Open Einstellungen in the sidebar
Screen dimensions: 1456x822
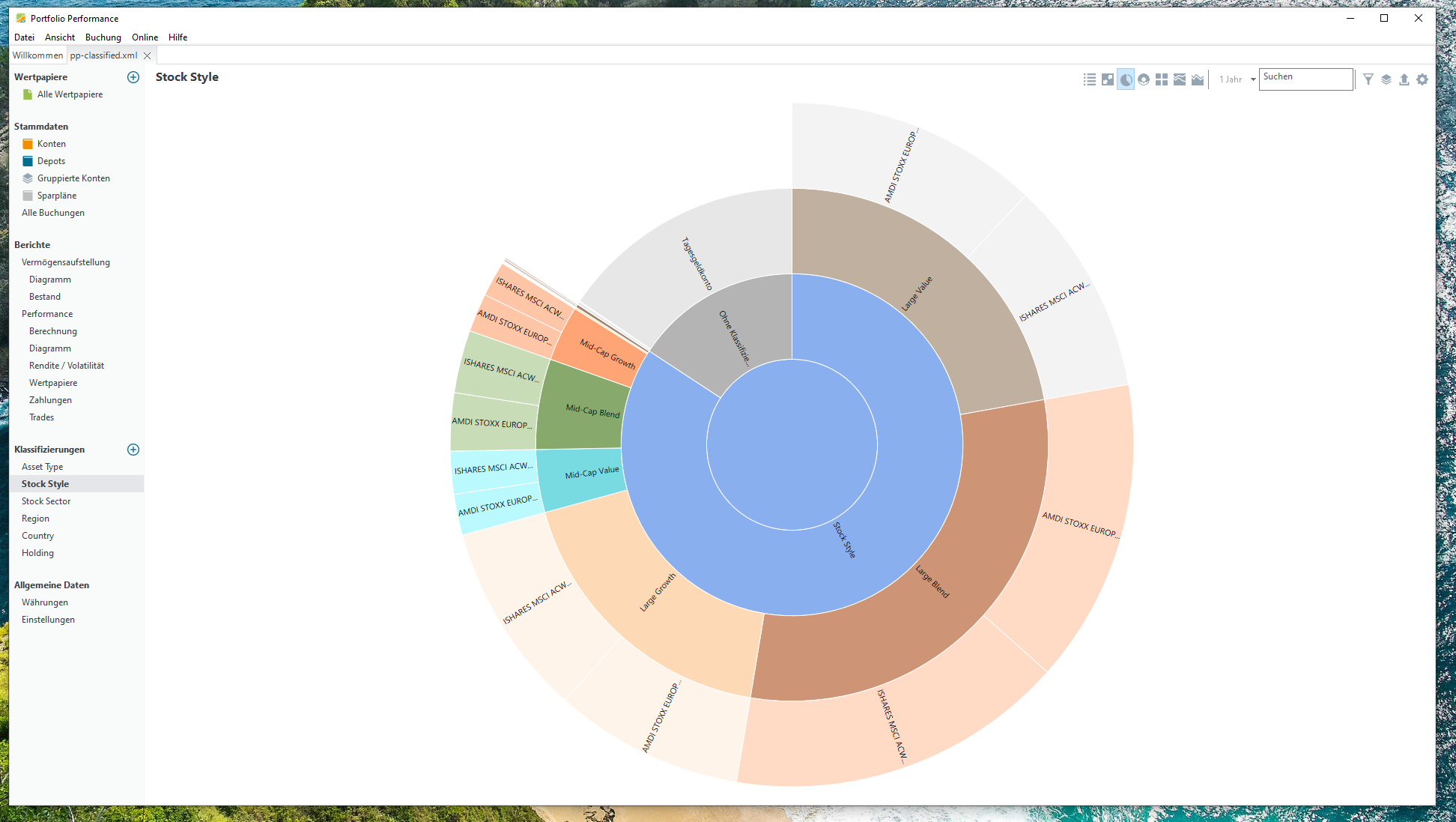pyautogui.click(x=48, y=620)
